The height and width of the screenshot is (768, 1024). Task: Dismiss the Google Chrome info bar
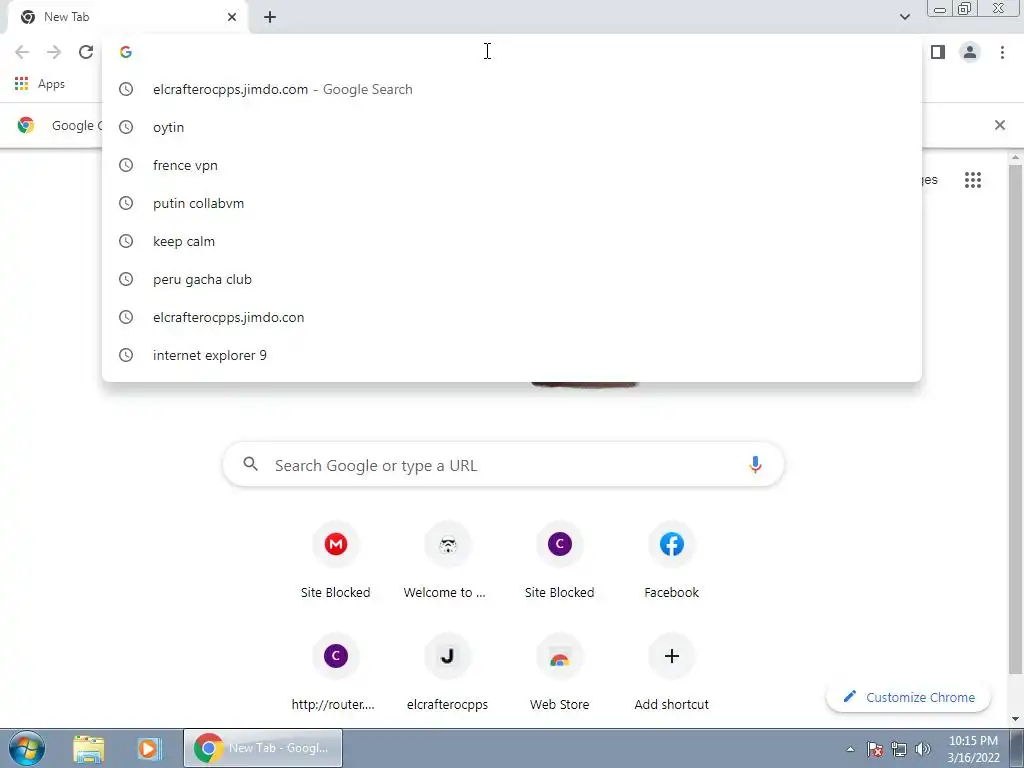pos(999,125)
